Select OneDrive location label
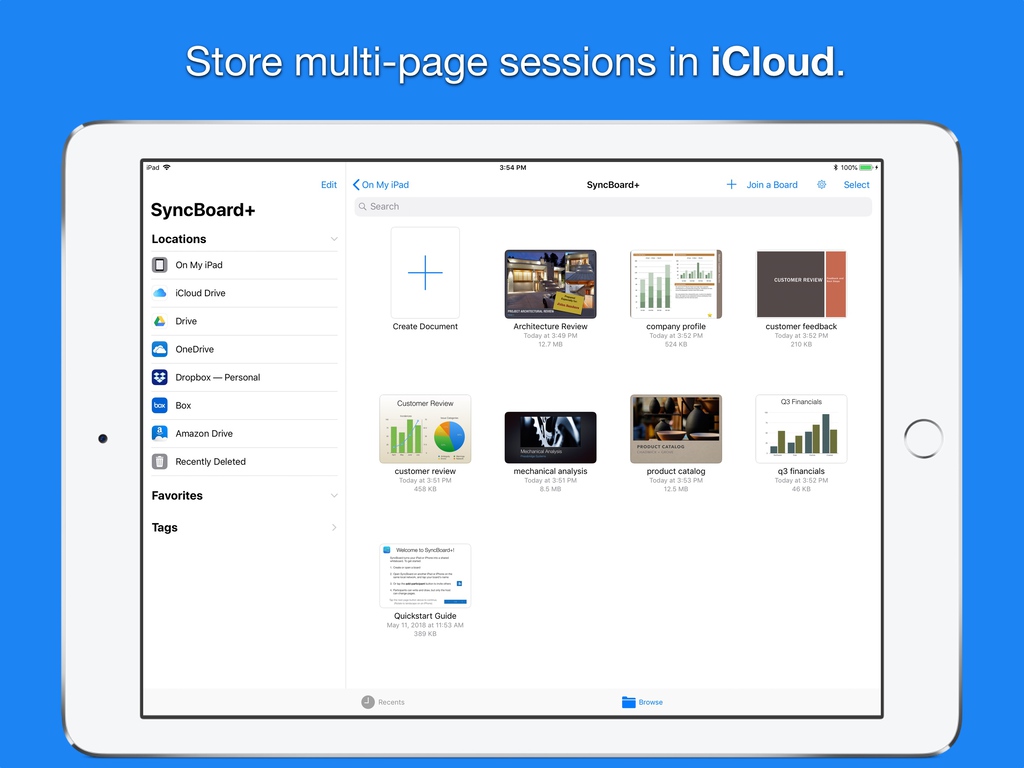The width and height of the screenshot is (1024, 768). pos(195,349)
